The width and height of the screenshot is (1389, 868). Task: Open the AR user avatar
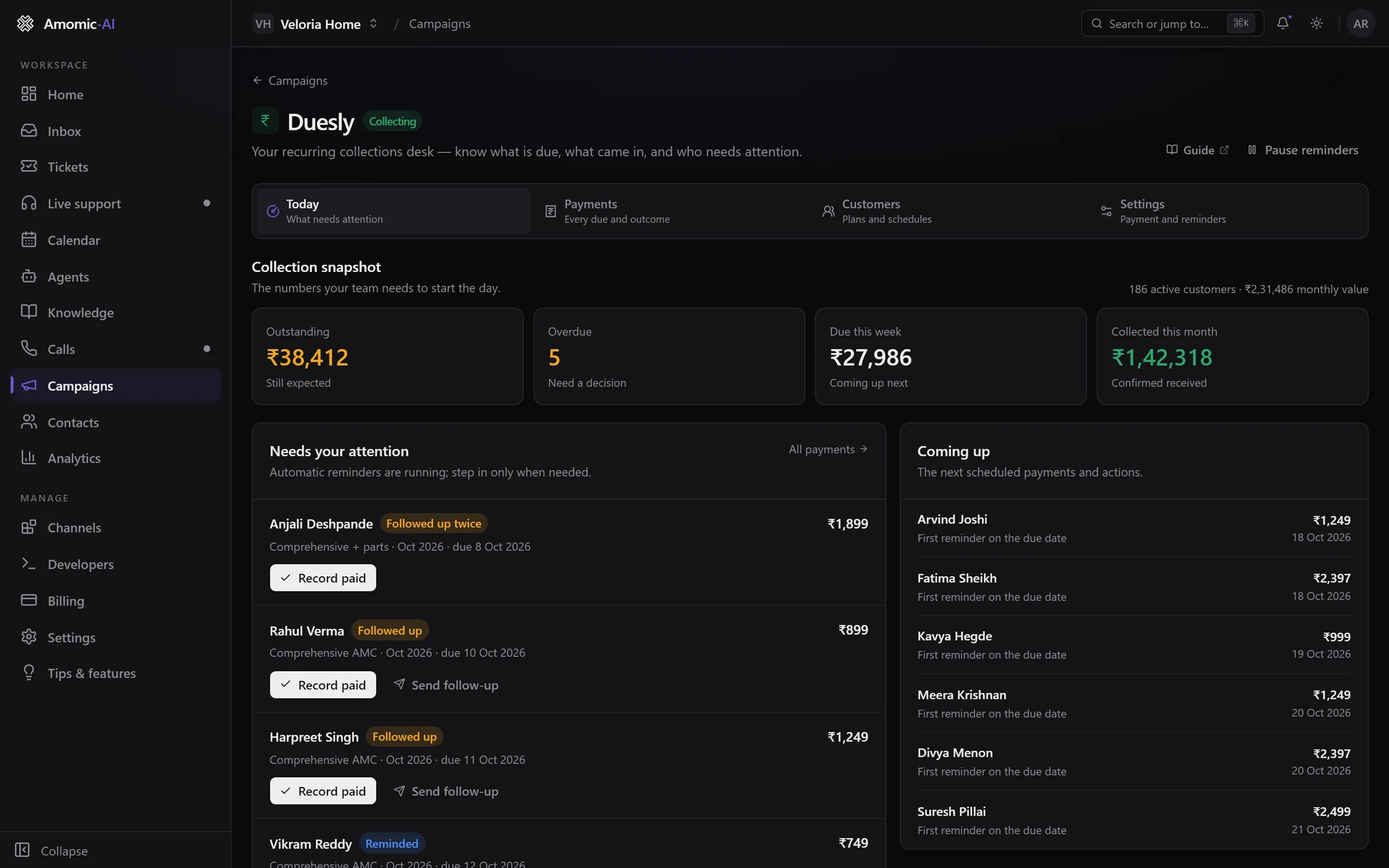(1361, 23)
